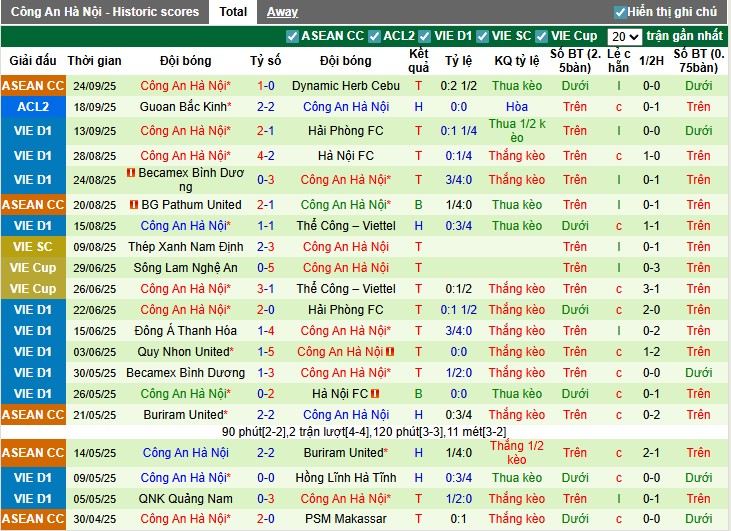Select the Đông Á Thanh Hóa team name
731x531 pixels.
click(186, 331)
